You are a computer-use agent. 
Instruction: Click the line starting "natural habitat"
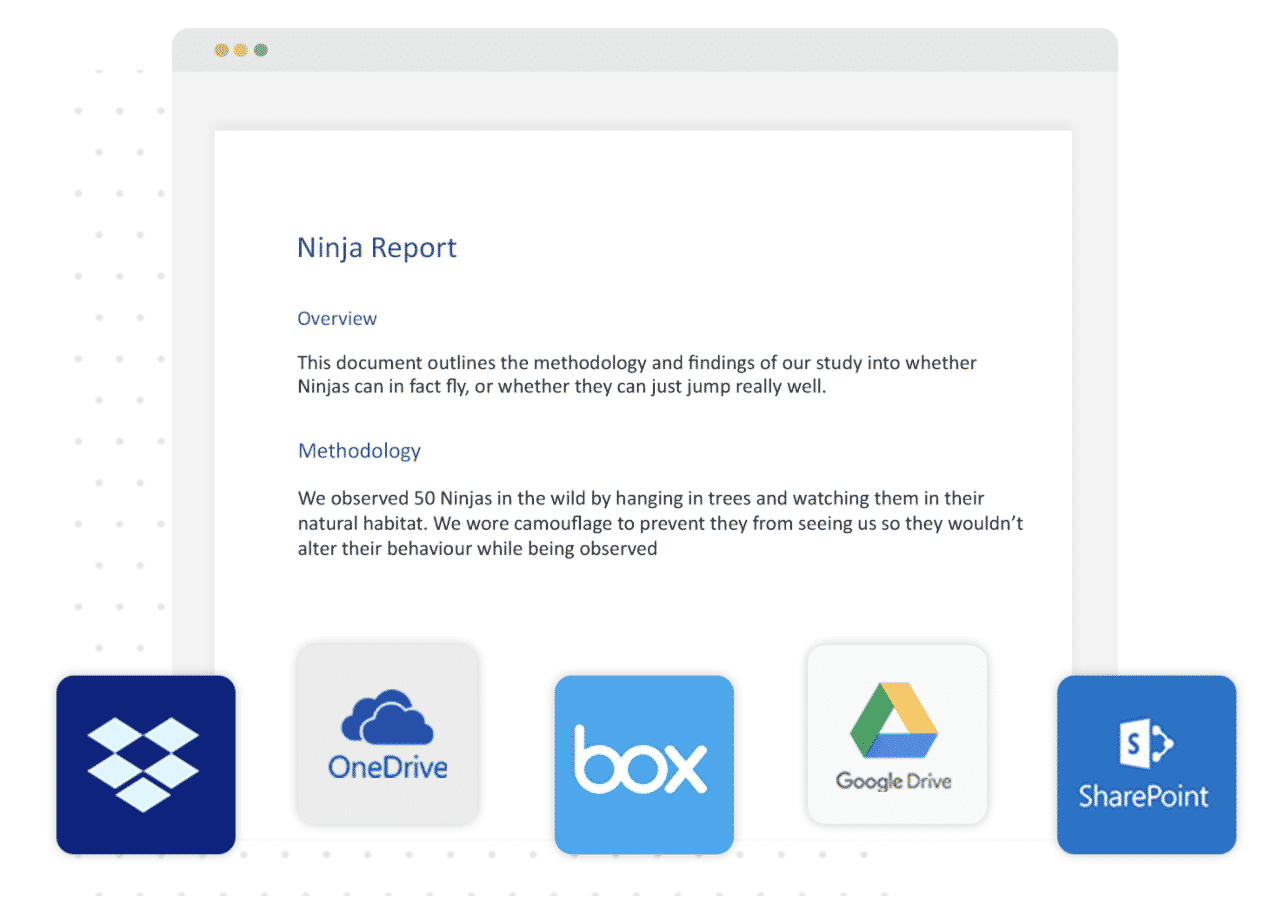[660, 523]
